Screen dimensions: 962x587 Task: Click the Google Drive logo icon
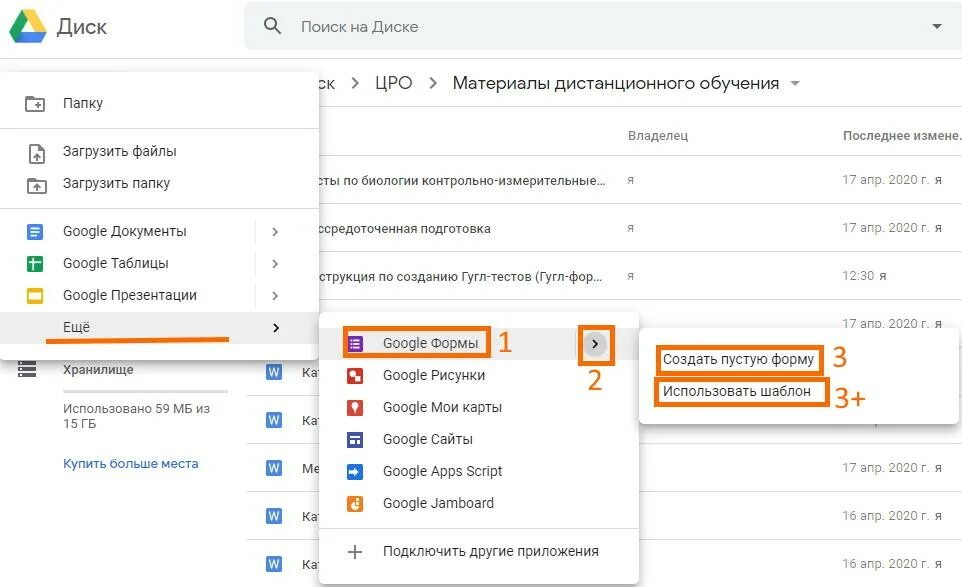click(x=28, y=26)
